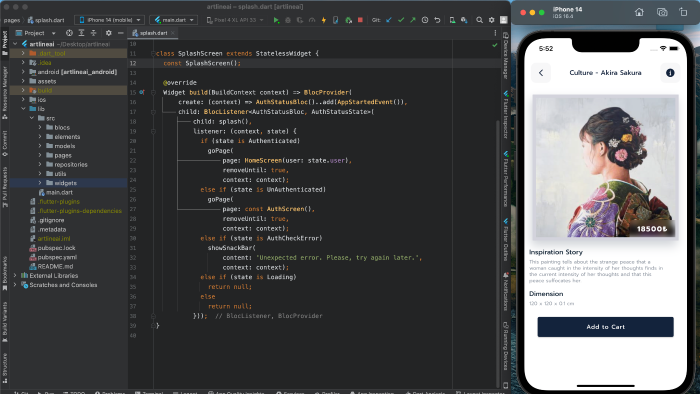Open the Bookmarks sidebar tab
Image resolution: width=700 pixels, height=394 pixels.
[x=5, y=273]
